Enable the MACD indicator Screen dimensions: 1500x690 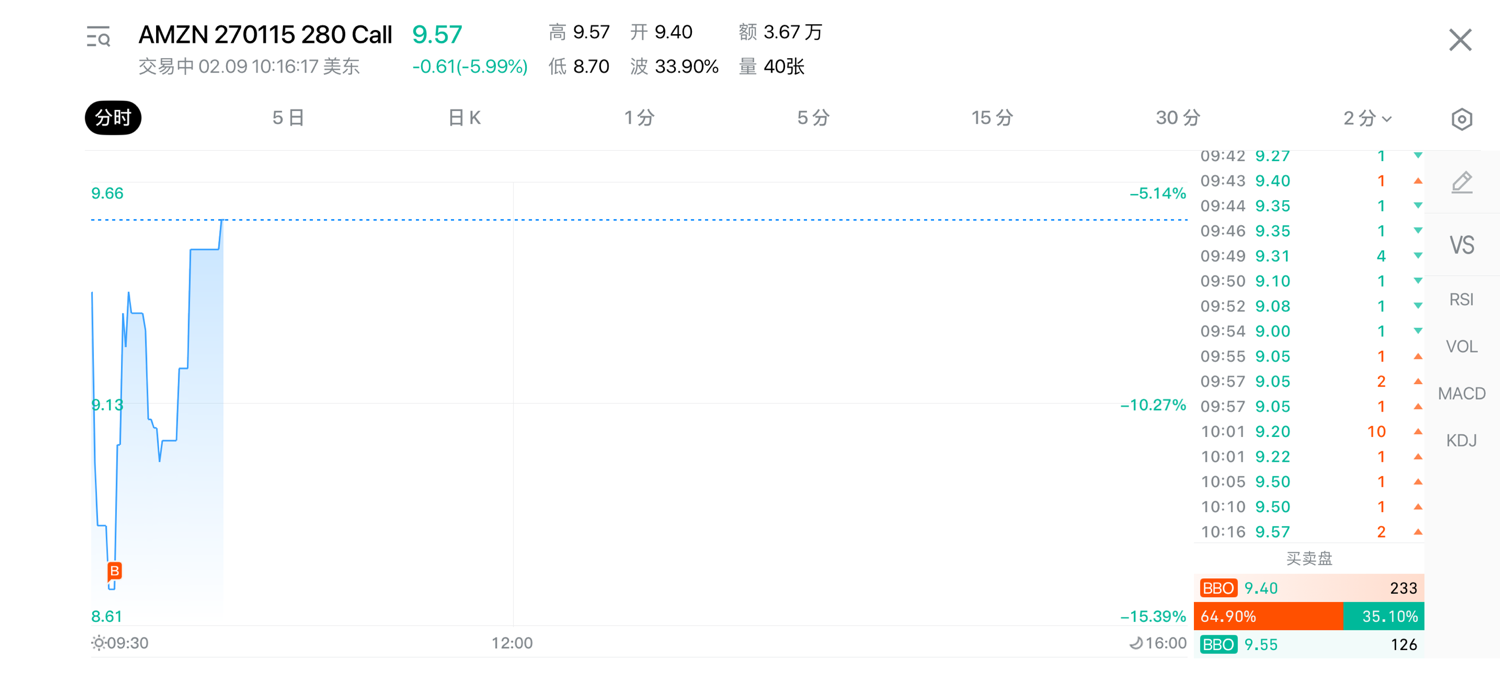pos(1462,394)
